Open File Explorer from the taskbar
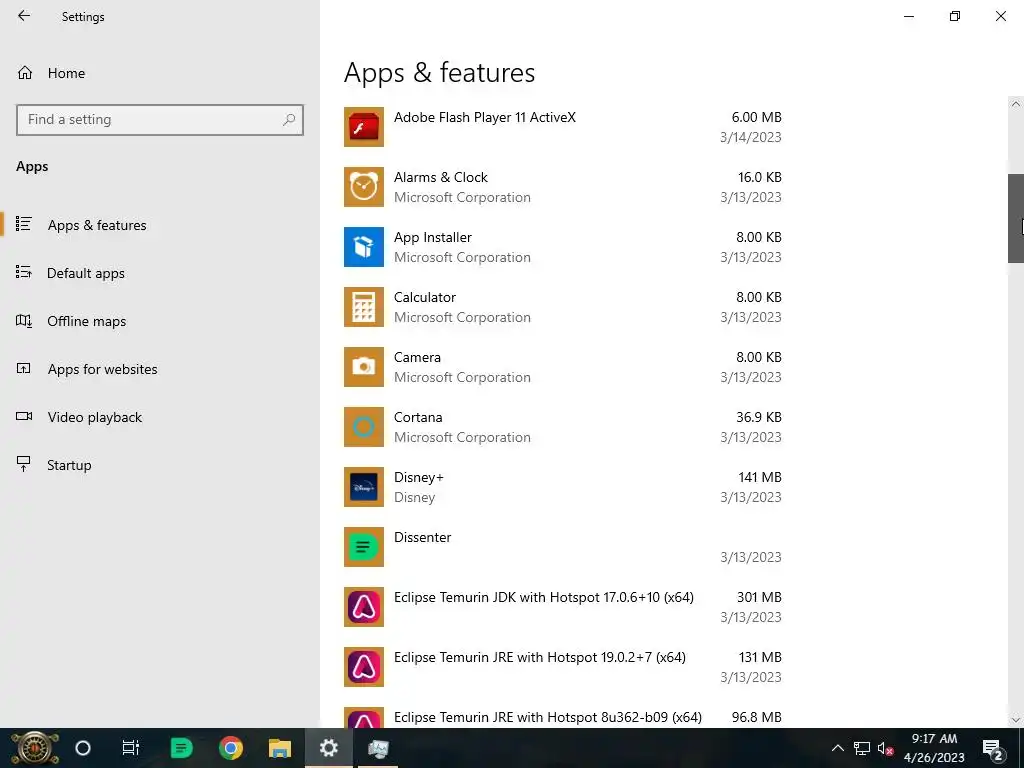Viewport: 1024px width, 768px height. coord(280,748)
